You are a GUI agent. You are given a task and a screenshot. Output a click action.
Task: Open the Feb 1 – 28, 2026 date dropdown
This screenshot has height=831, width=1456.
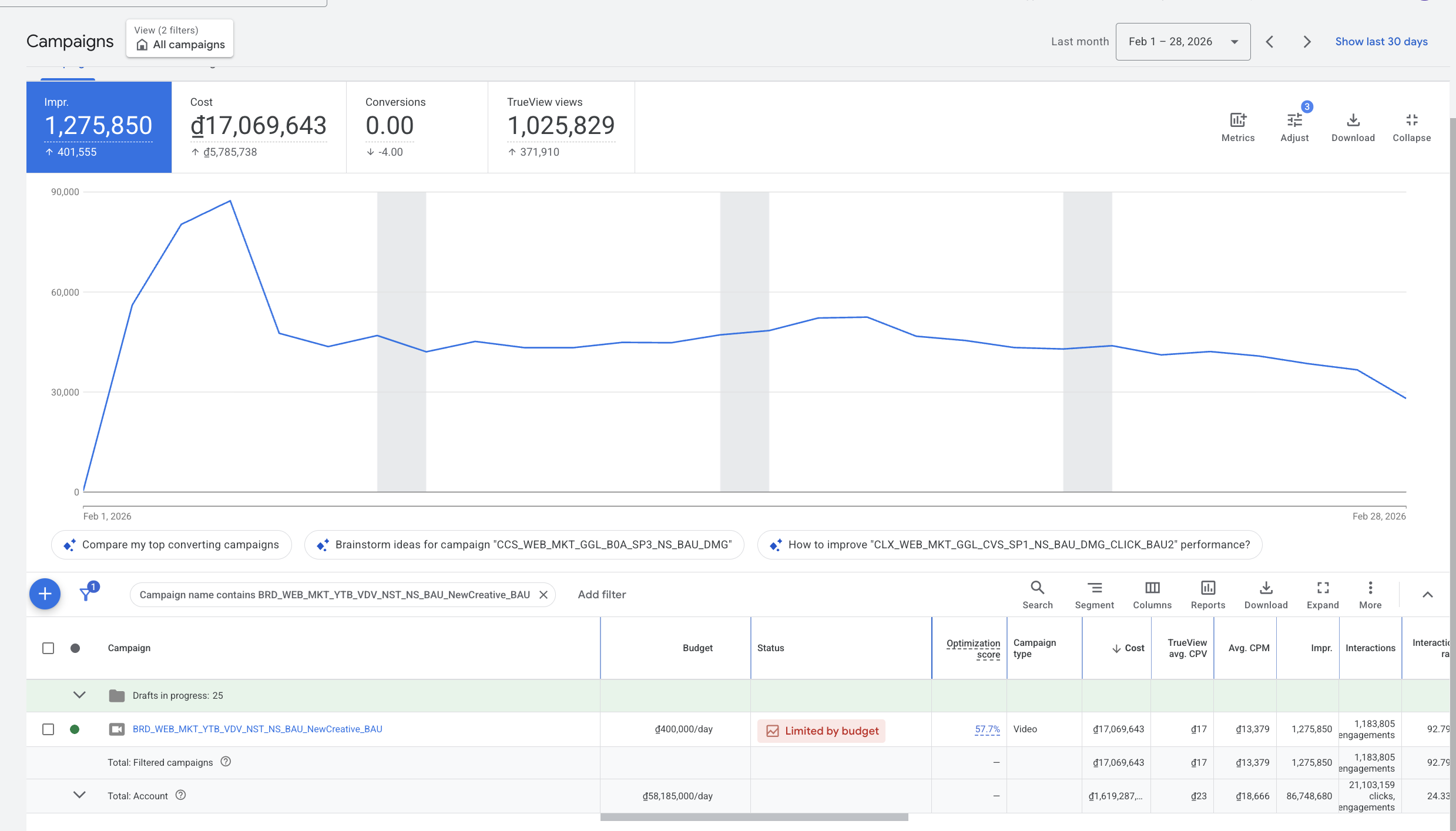pyautogui.click(x=1182, y=42)
